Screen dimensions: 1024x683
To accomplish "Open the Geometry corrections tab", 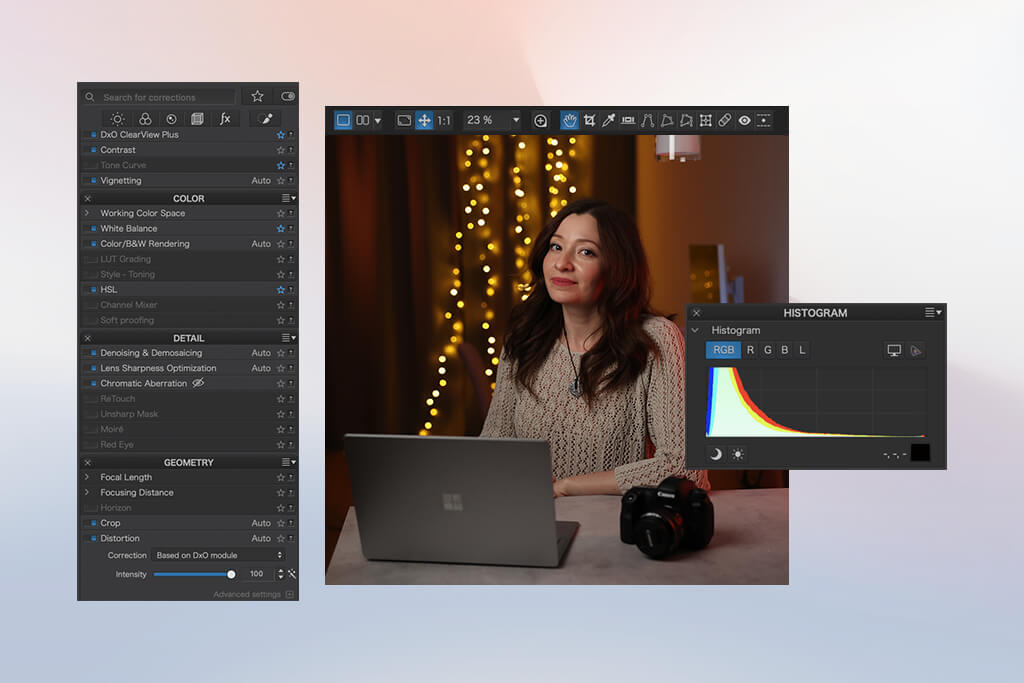I will pos(197,119).
